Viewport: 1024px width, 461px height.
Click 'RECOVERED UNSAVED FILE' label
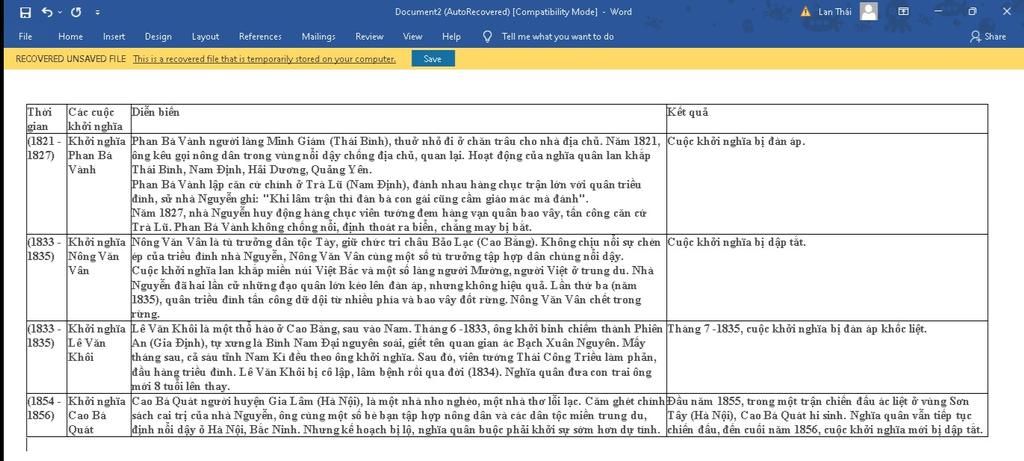click(x=71, y=59)
